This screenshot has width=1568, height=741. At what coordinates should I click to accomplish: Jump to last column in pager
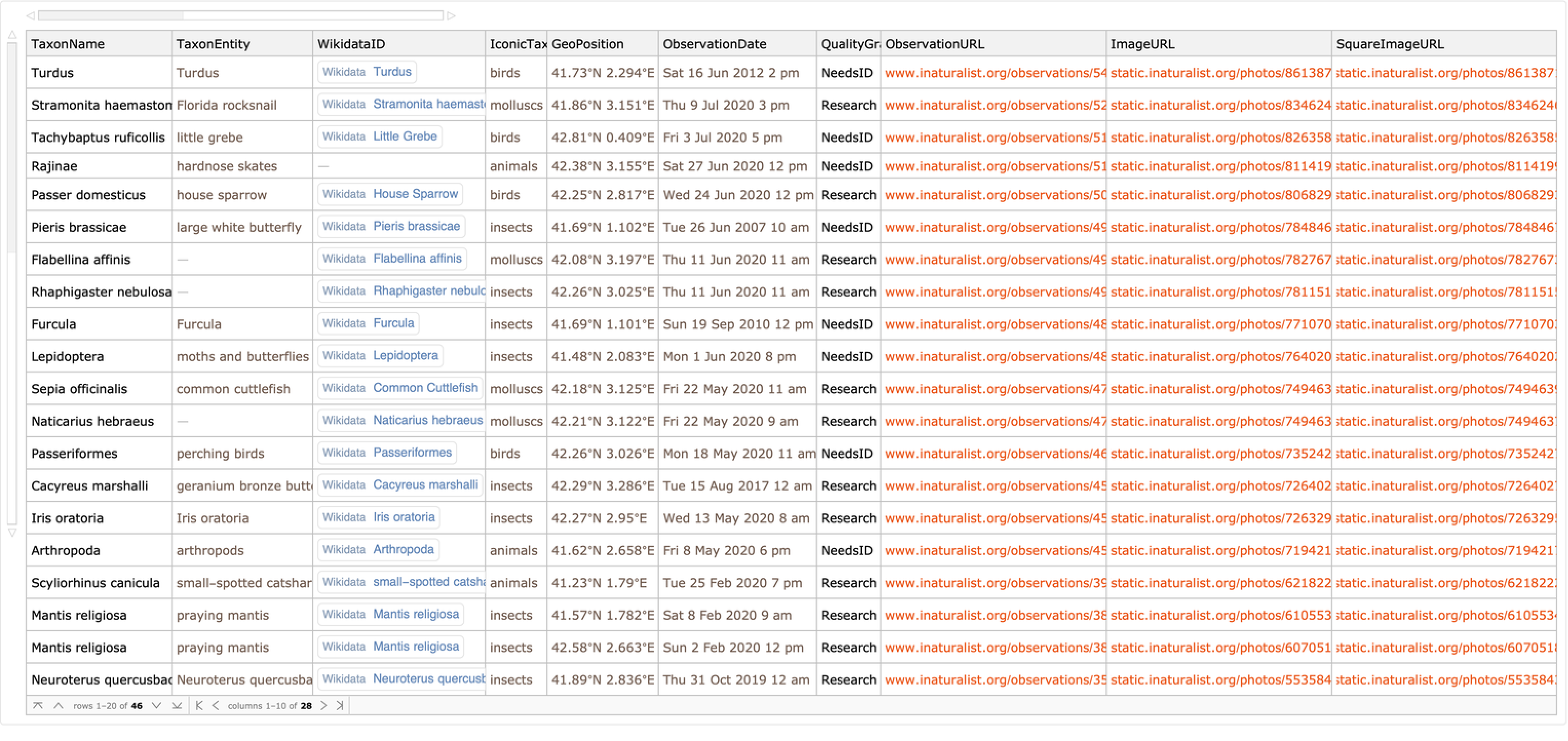340,706
